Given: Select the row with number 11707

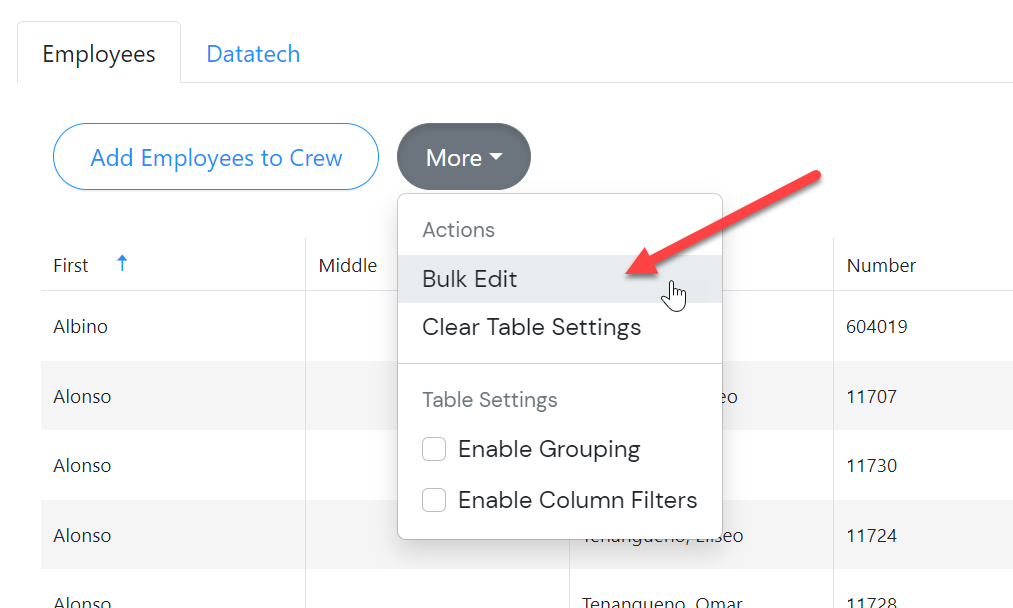Looking at the screenshot, I should [871, 397].
